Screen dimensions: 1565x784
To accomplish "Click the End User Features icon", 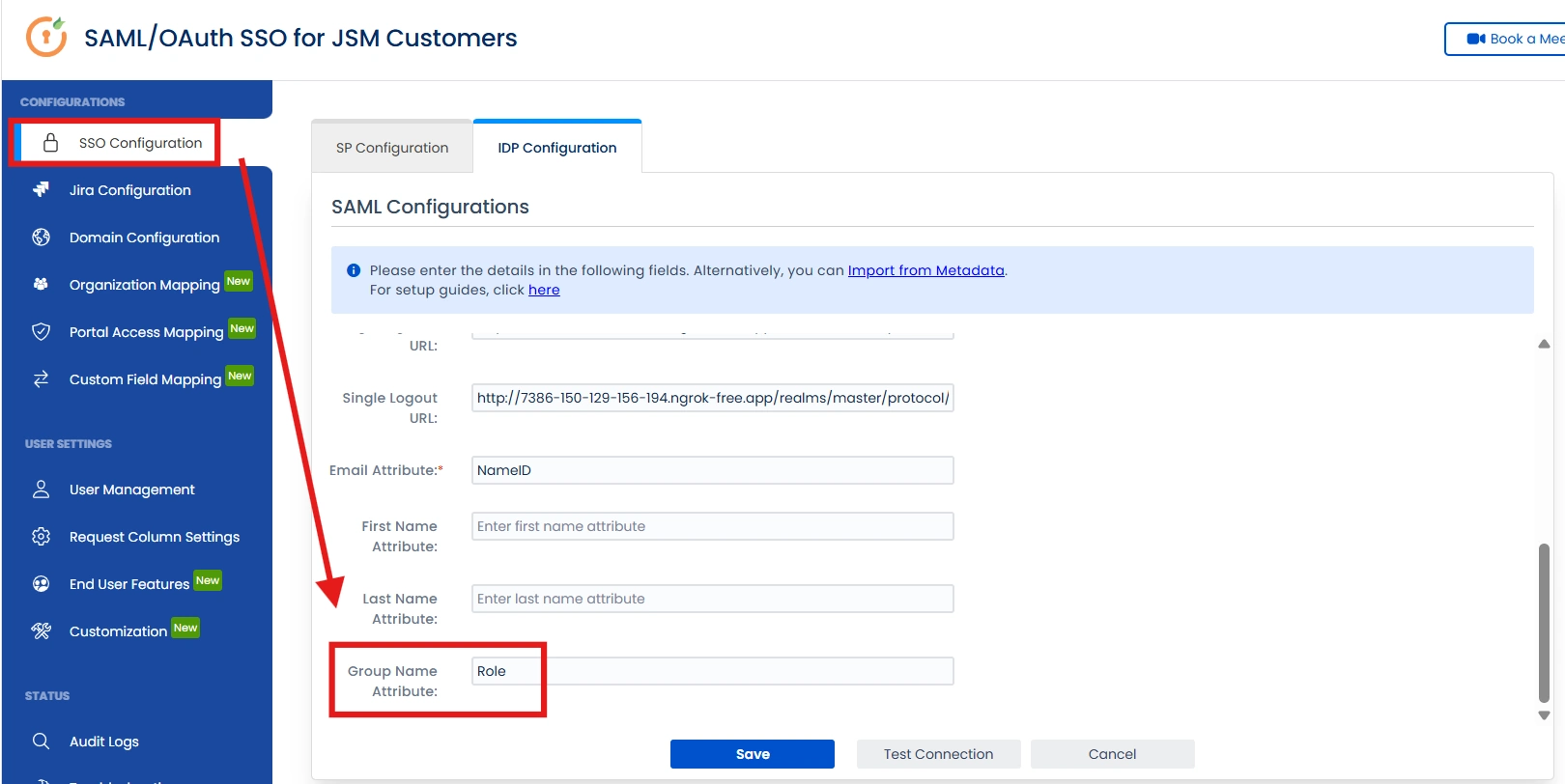I will pos(41,584).
